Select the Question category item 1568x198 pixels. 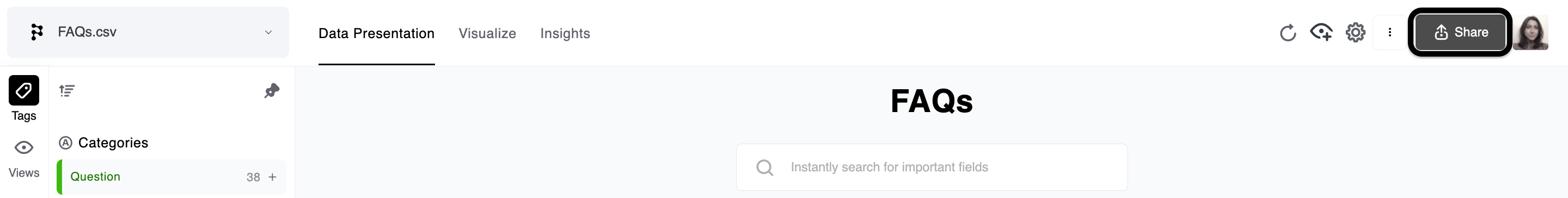tap(171, 177)
